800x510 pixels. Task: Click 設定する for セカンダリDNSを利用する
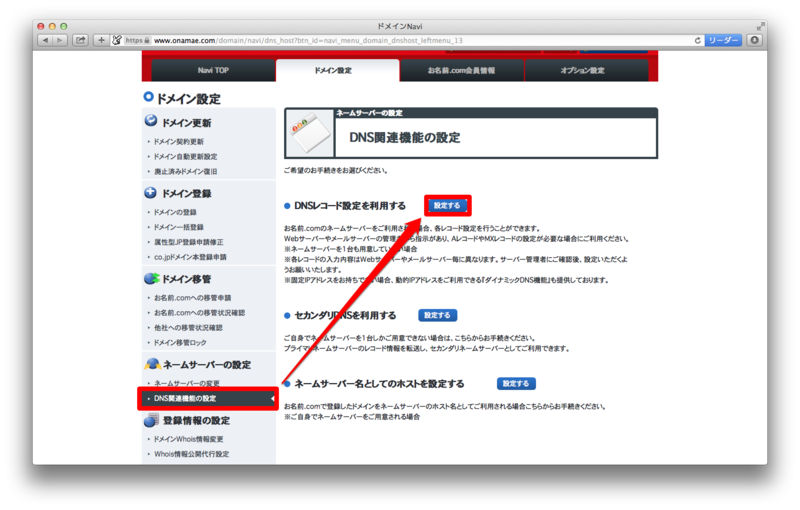coord(438,315)
